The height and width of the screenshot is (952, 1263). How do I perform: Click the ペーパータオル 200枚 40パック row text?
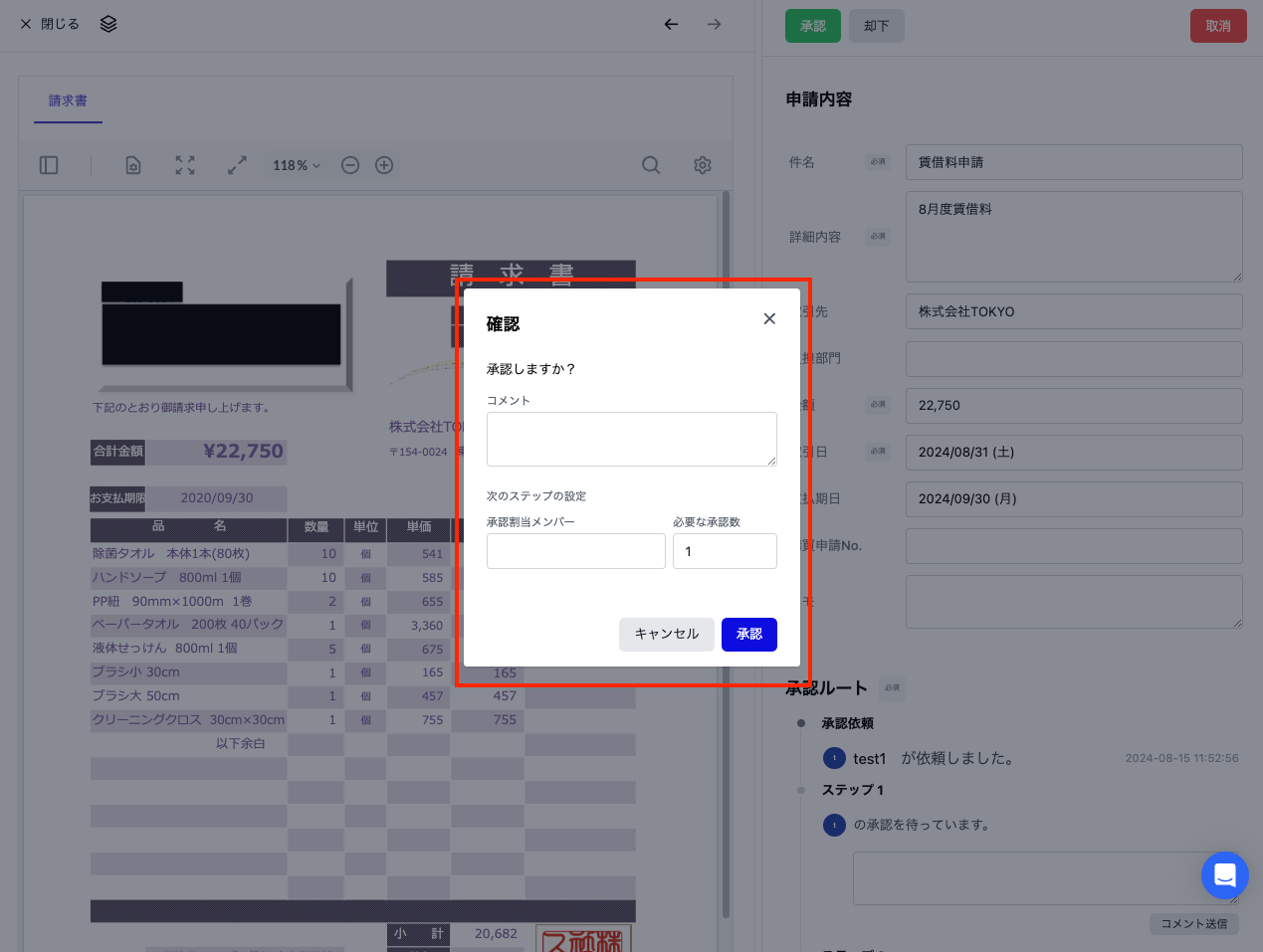point(188,625)
